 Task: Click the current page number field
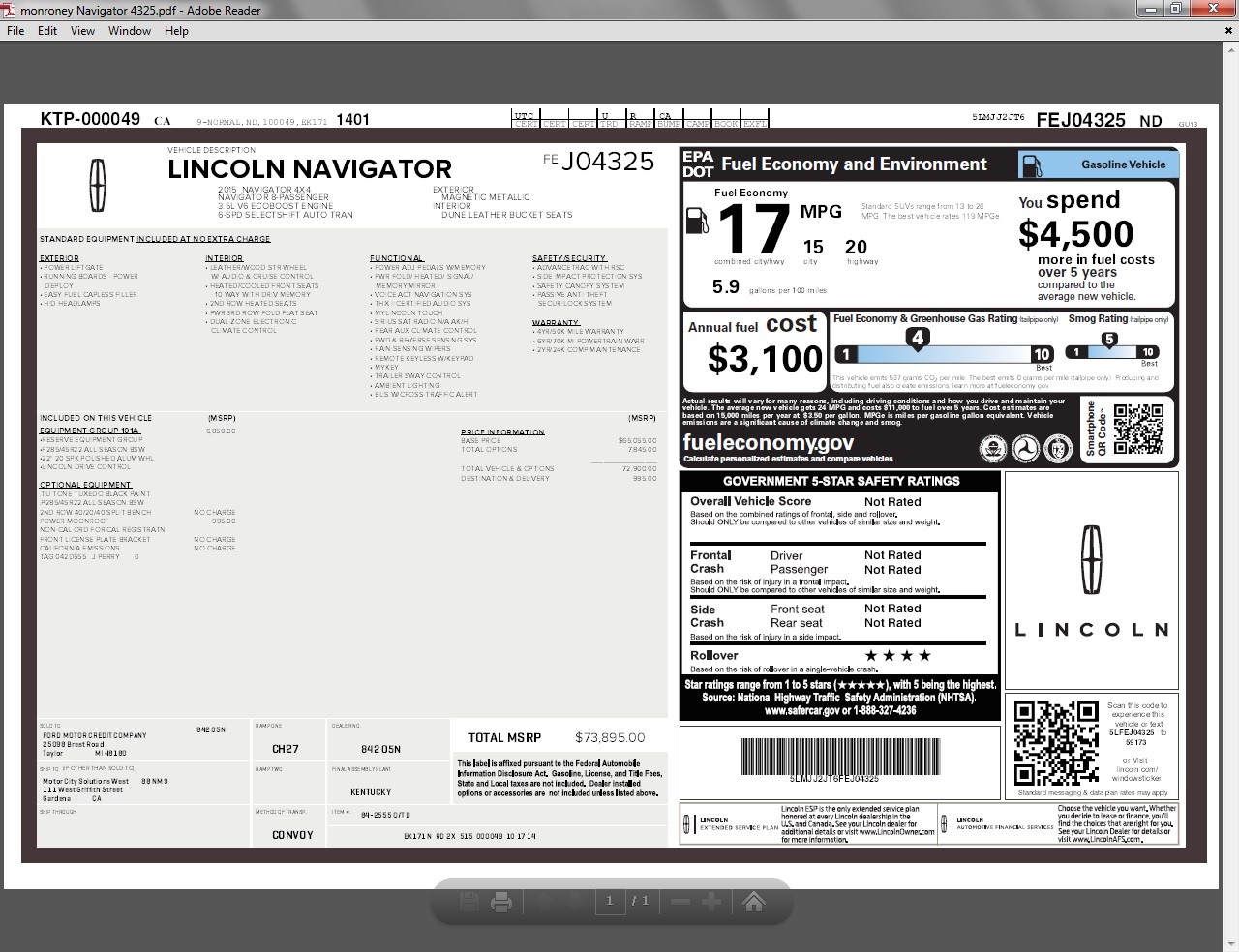pyautogui.click(x=610, y=901)
